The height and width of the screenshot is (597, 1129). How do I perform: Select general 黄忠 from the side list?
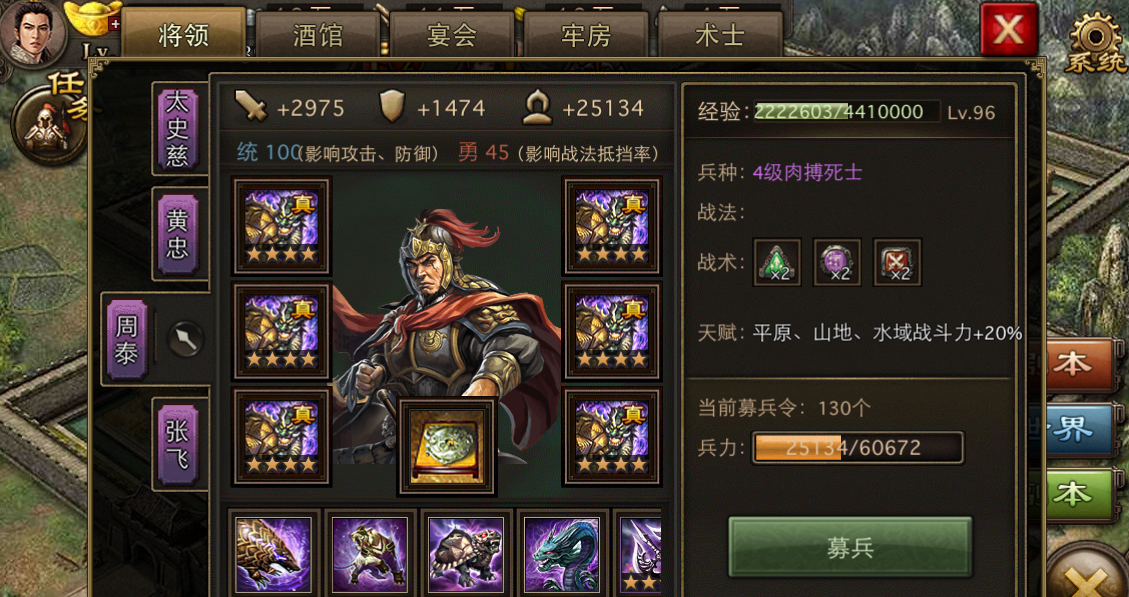click(177, 235)
